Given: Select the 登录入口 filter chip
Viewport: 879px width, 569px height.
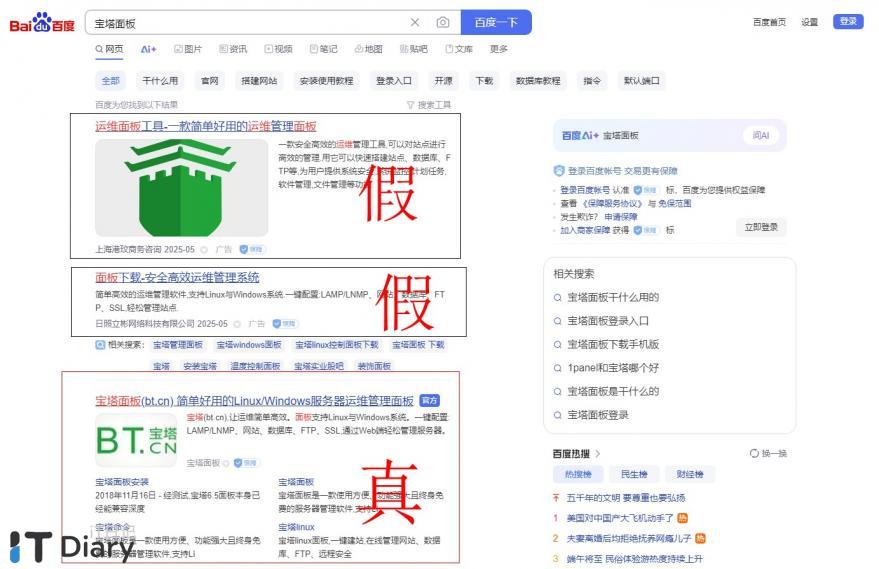Looking at the screenshot, I should click(394, 81).
